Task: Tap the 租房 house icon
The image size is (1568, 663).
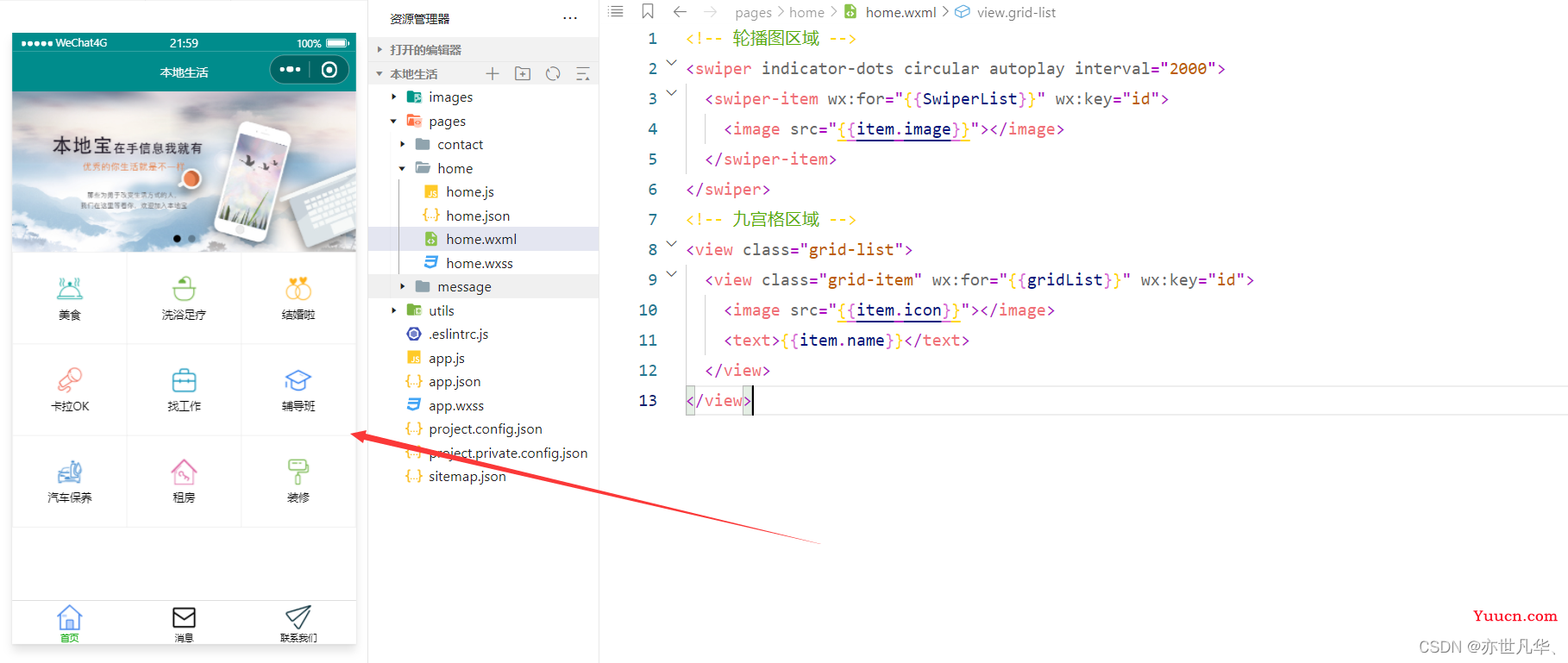Action: [184, 471]
